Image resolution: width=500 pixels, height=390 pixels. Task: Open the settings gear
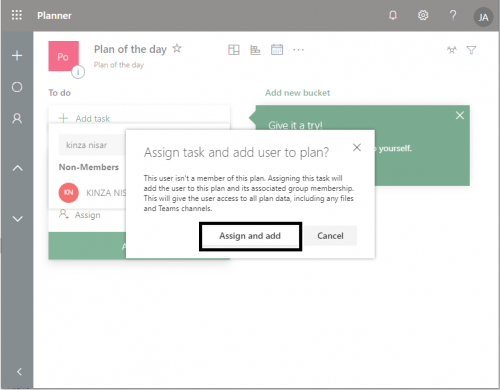[x=423, y=15]
